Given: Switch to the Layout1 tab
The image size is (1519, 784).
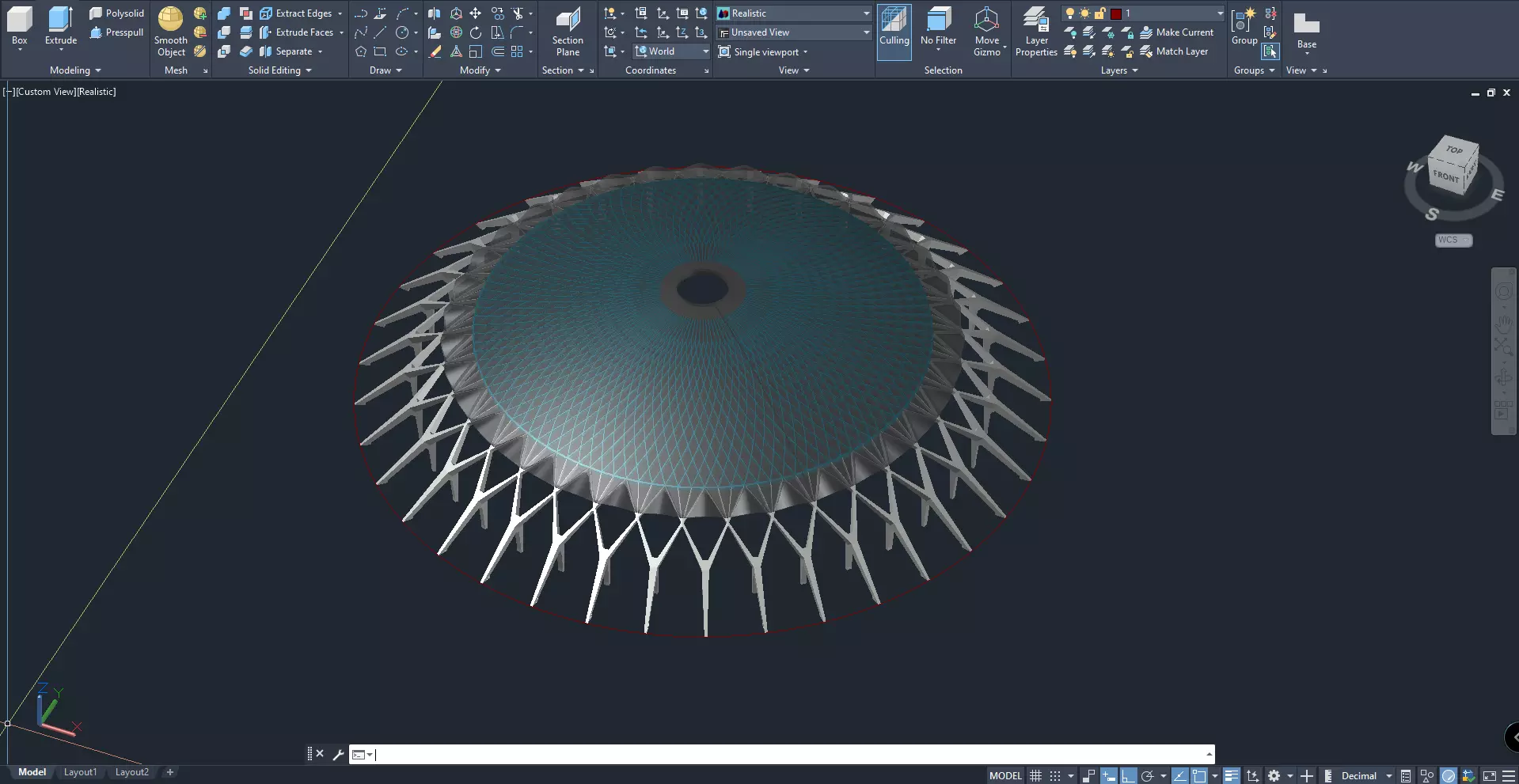Looking at the screenshot, I should point(80,772).
